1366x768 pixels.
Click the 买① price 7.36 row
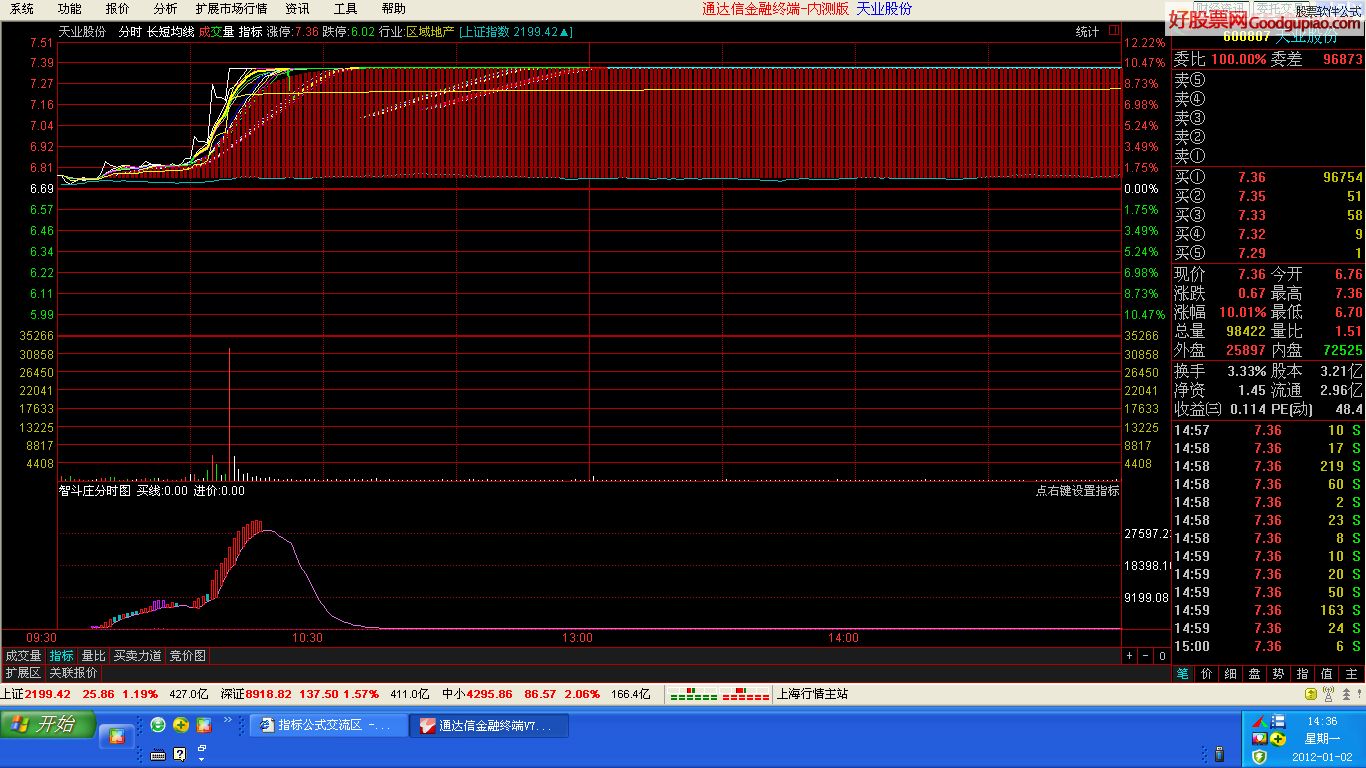pos(1268,177)
